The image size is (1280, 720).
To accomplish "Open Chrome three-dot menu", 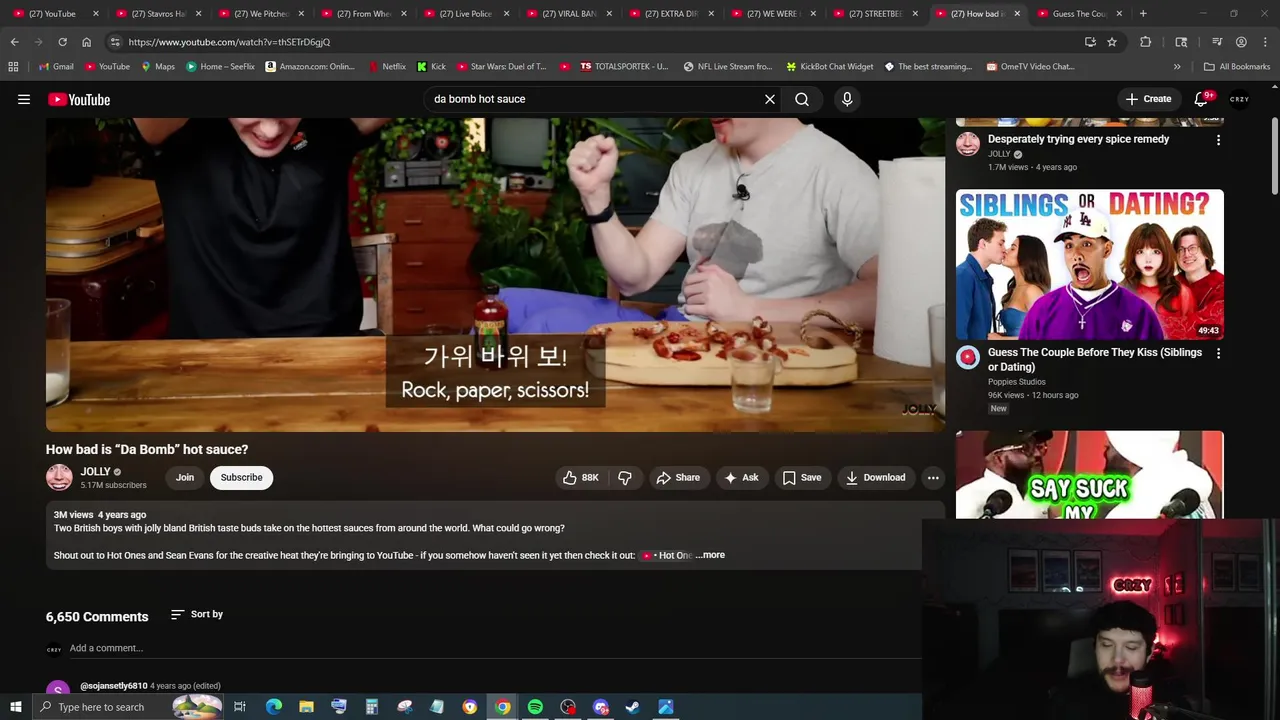I will [x=1264, y=42].
